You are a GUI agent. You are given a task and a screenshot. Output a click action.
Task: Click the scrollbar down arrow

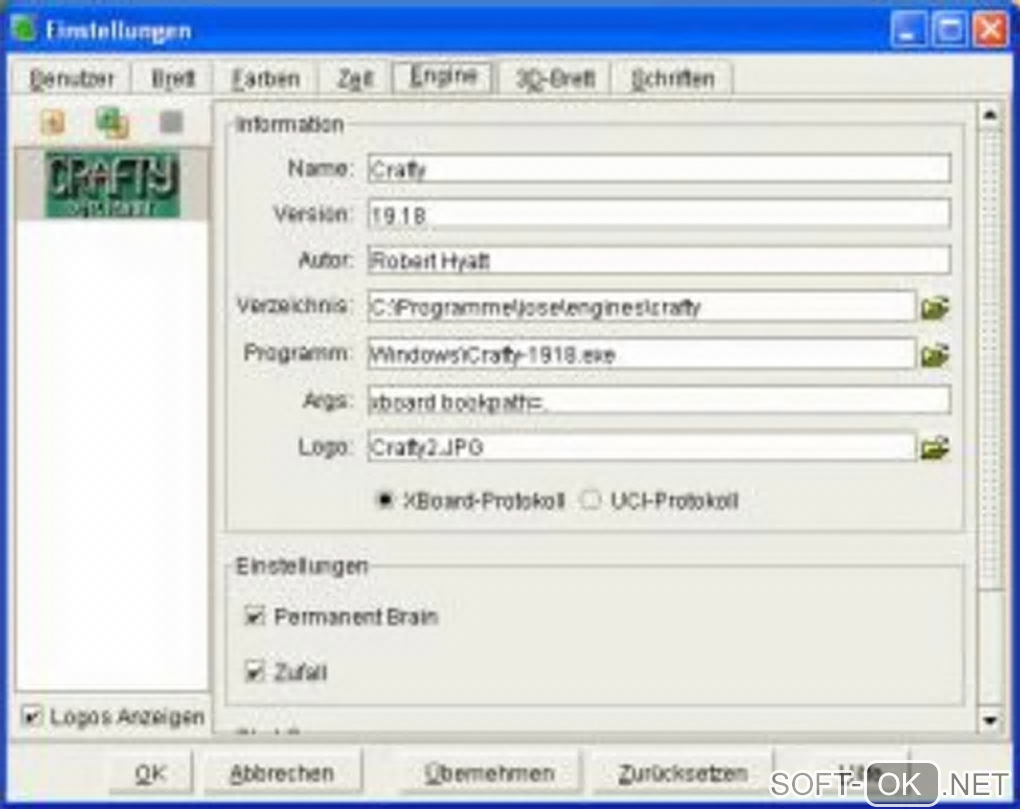click(x=989, y=720)
